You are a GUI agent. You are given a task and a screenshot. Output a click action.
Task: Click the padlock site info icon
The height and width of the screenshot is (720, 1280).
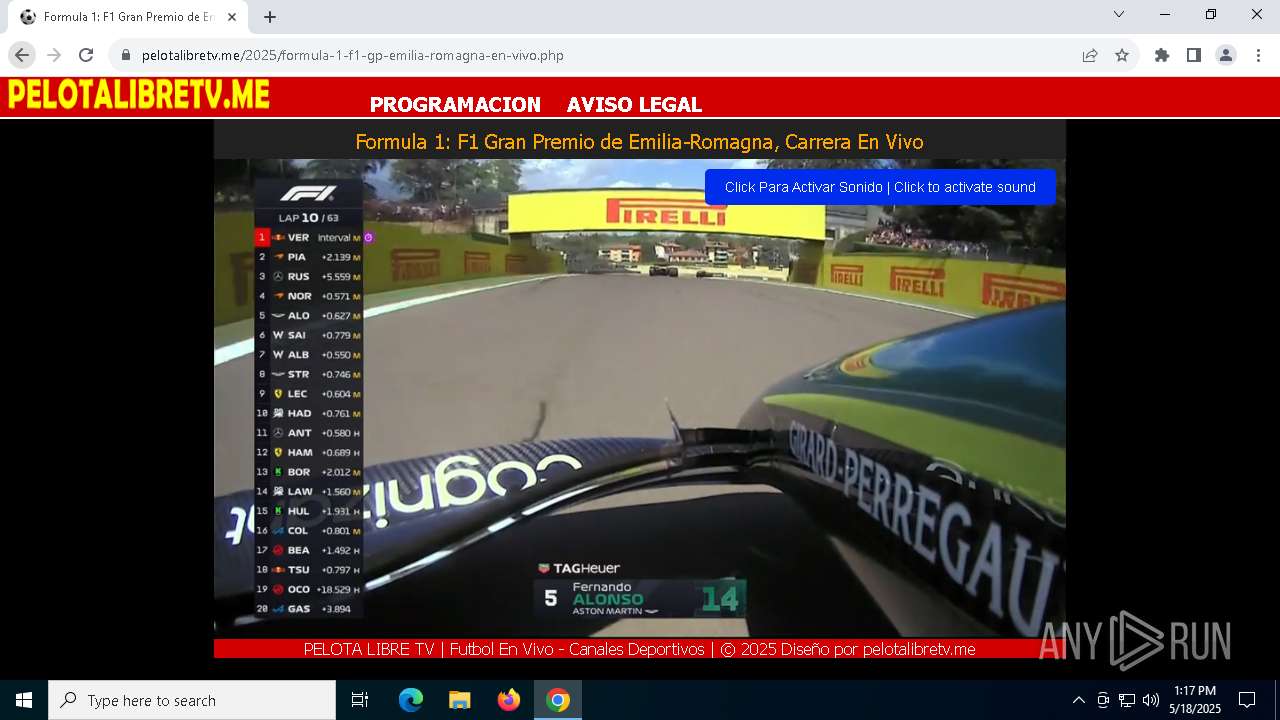(x=126, y=55)
